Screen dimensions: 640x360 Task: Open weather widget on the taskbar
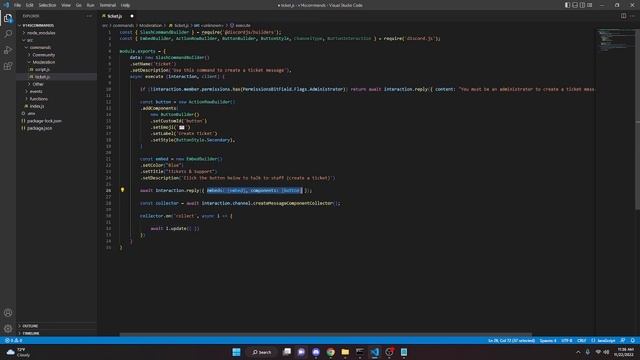click(x=18, y=352)
